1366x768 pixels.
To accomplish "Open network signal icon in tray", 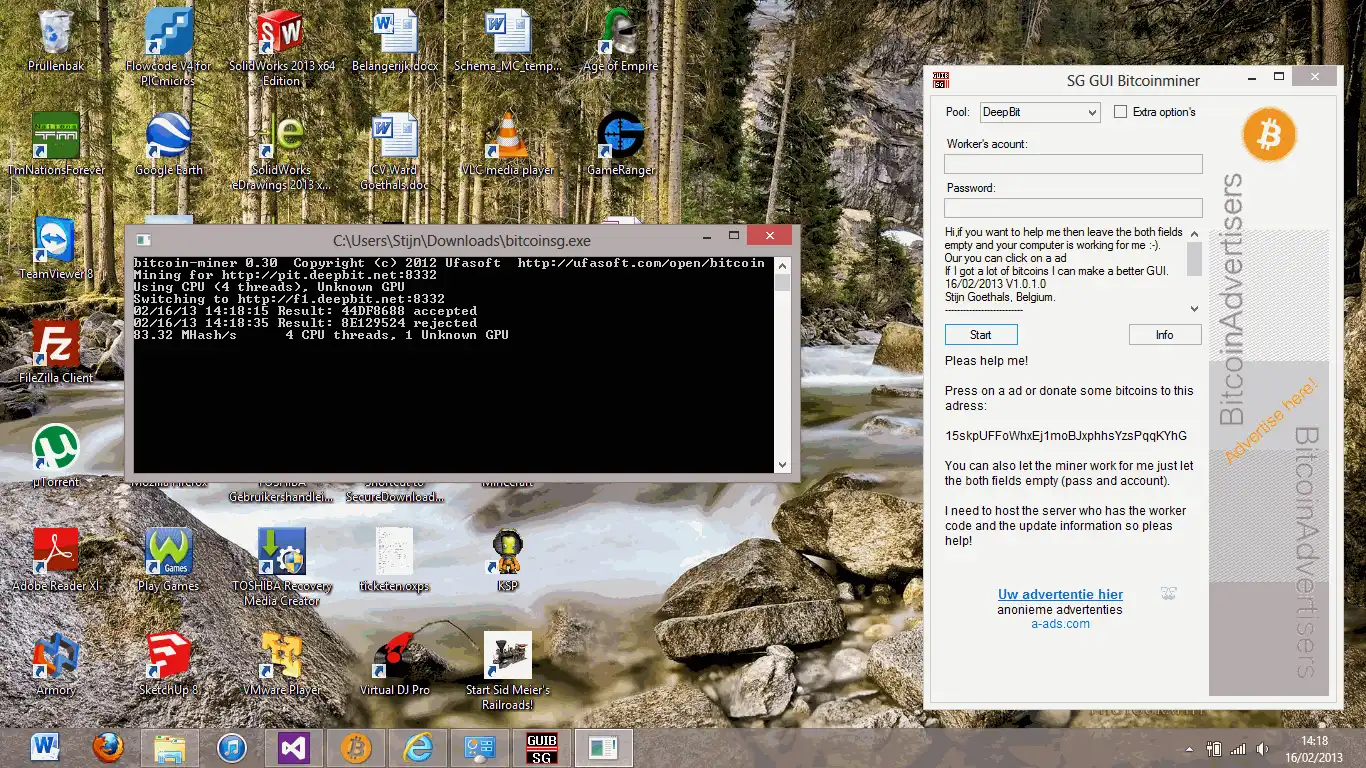I will point(1239,748).
